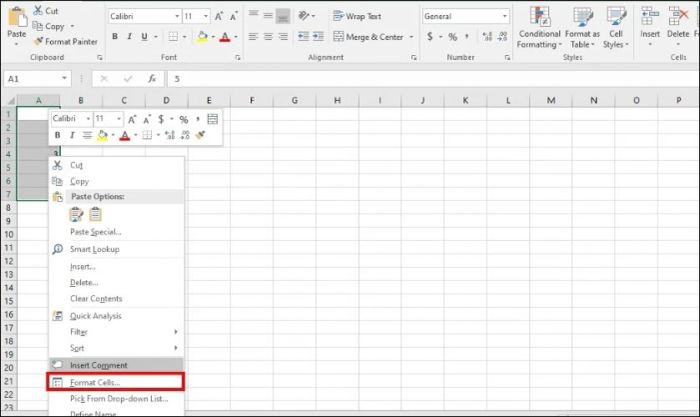Open the General number format dropdown
Image resolution: width=700 pixels, height=417 pixels.
coord(504,17)
